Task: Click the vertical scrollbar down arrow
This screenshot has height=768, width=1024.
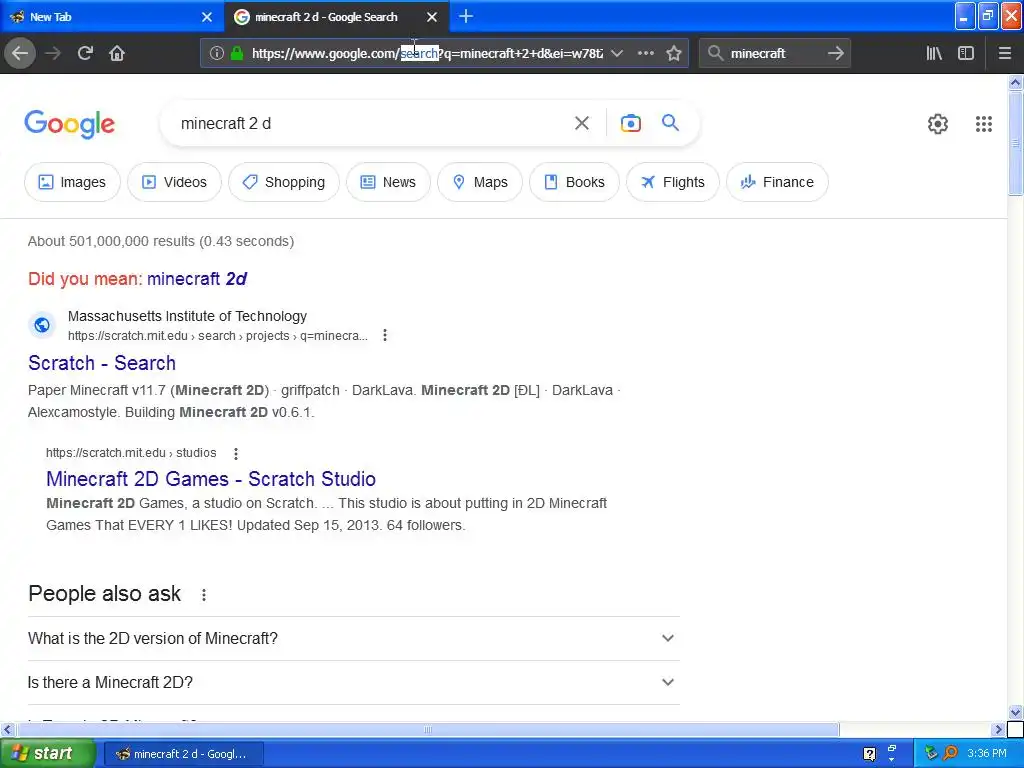Action: 1015,712
